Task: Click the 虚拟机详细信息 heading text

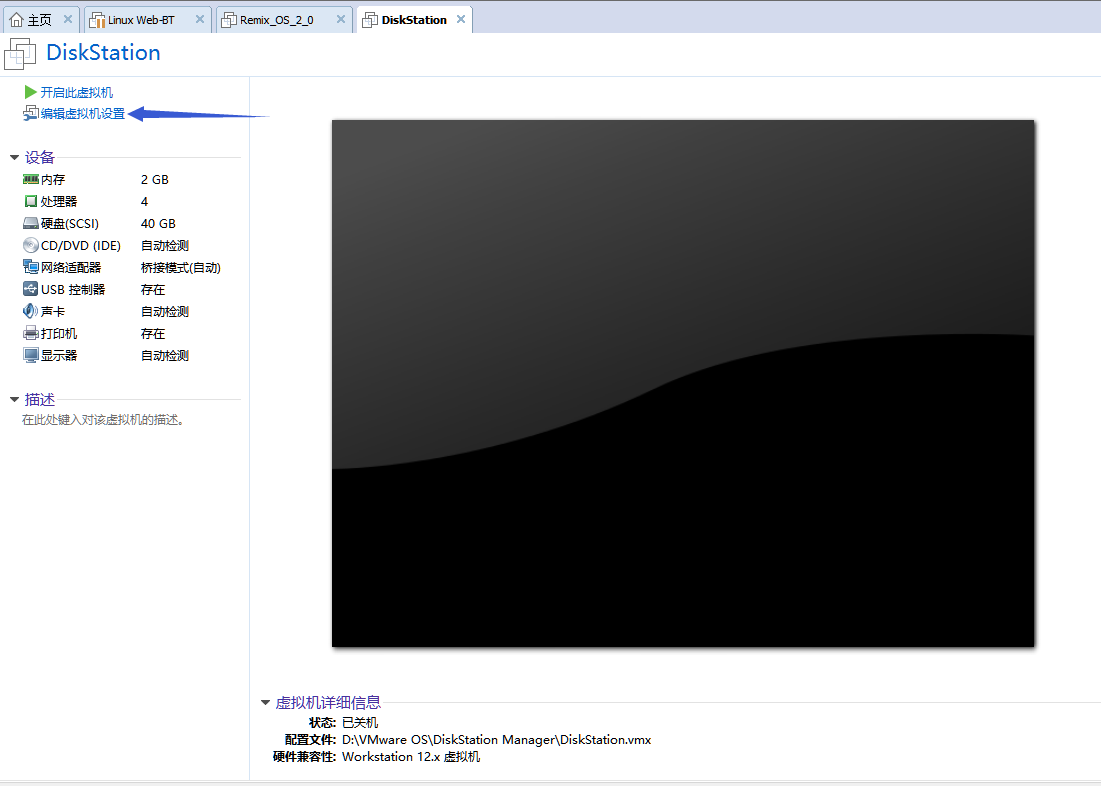Action: pyautogui.click(x=328, y=702)
